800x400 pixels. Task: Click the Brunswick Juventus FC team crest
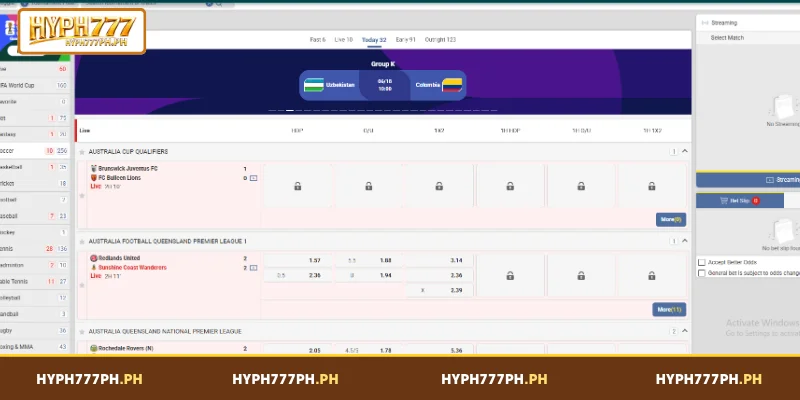94,168
